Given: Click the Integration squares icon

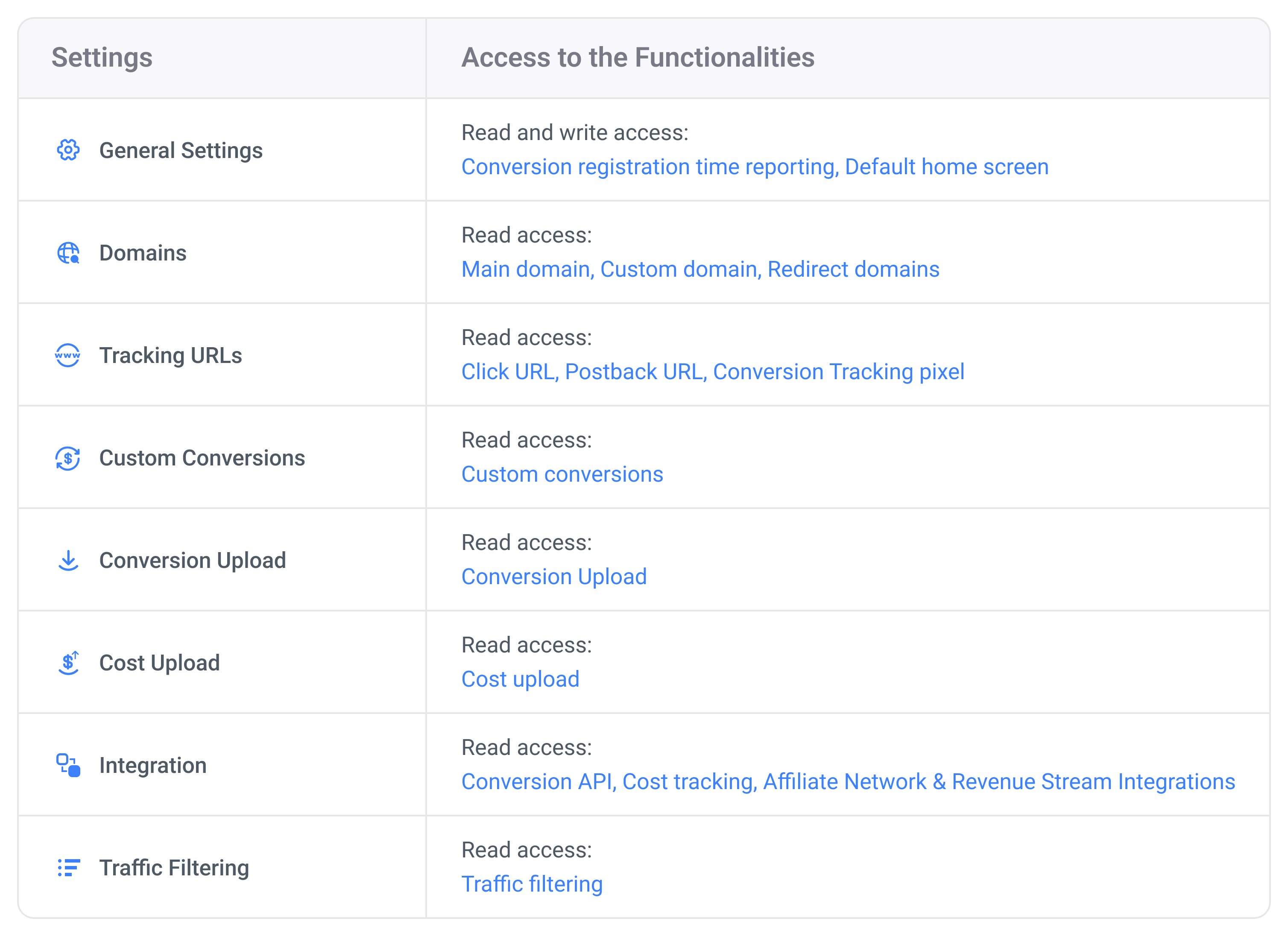Looking at the screenshot, I should pos(68,765).
